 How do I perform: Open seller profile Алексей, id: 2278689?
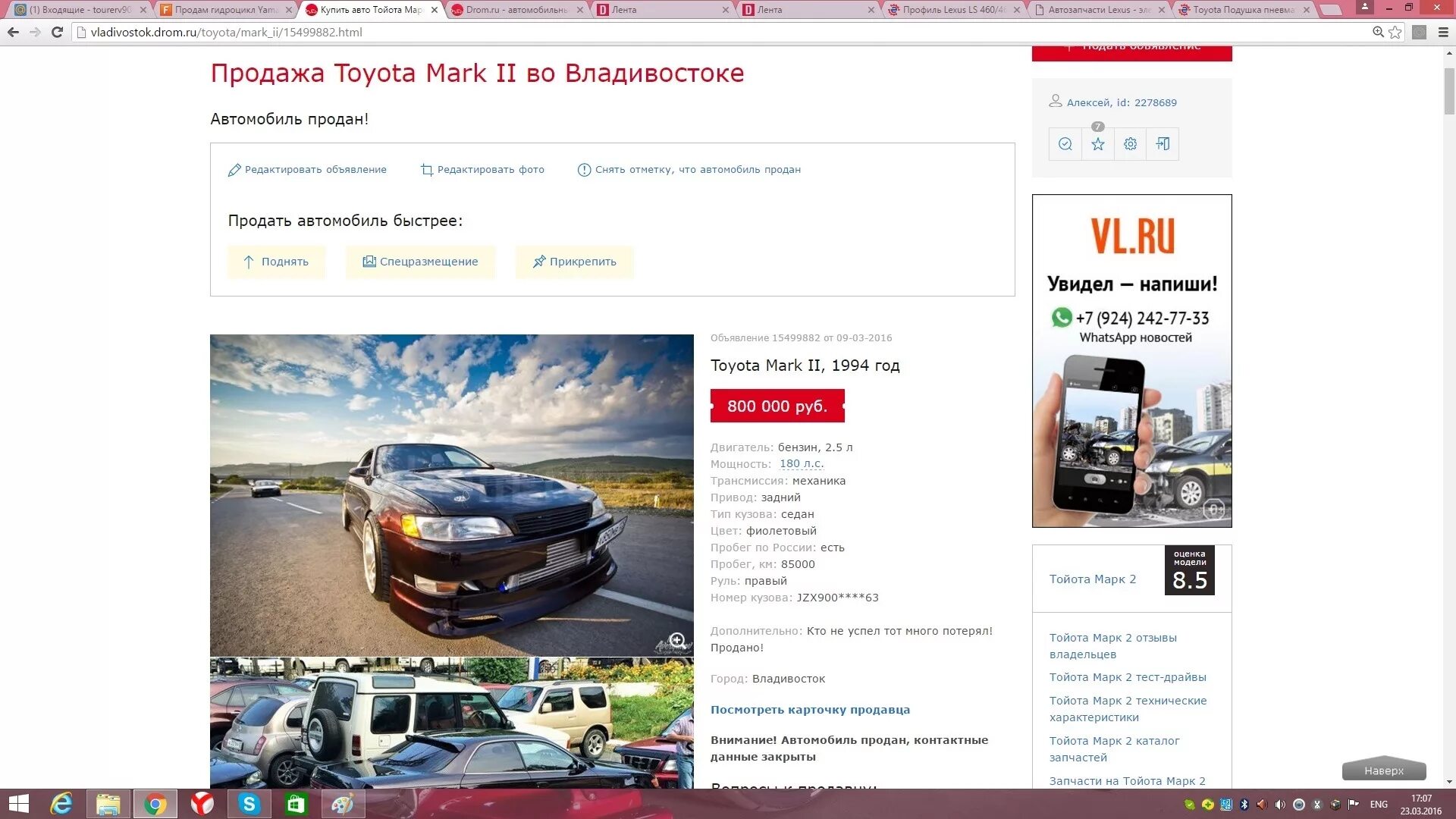(x=1121, y=102)
